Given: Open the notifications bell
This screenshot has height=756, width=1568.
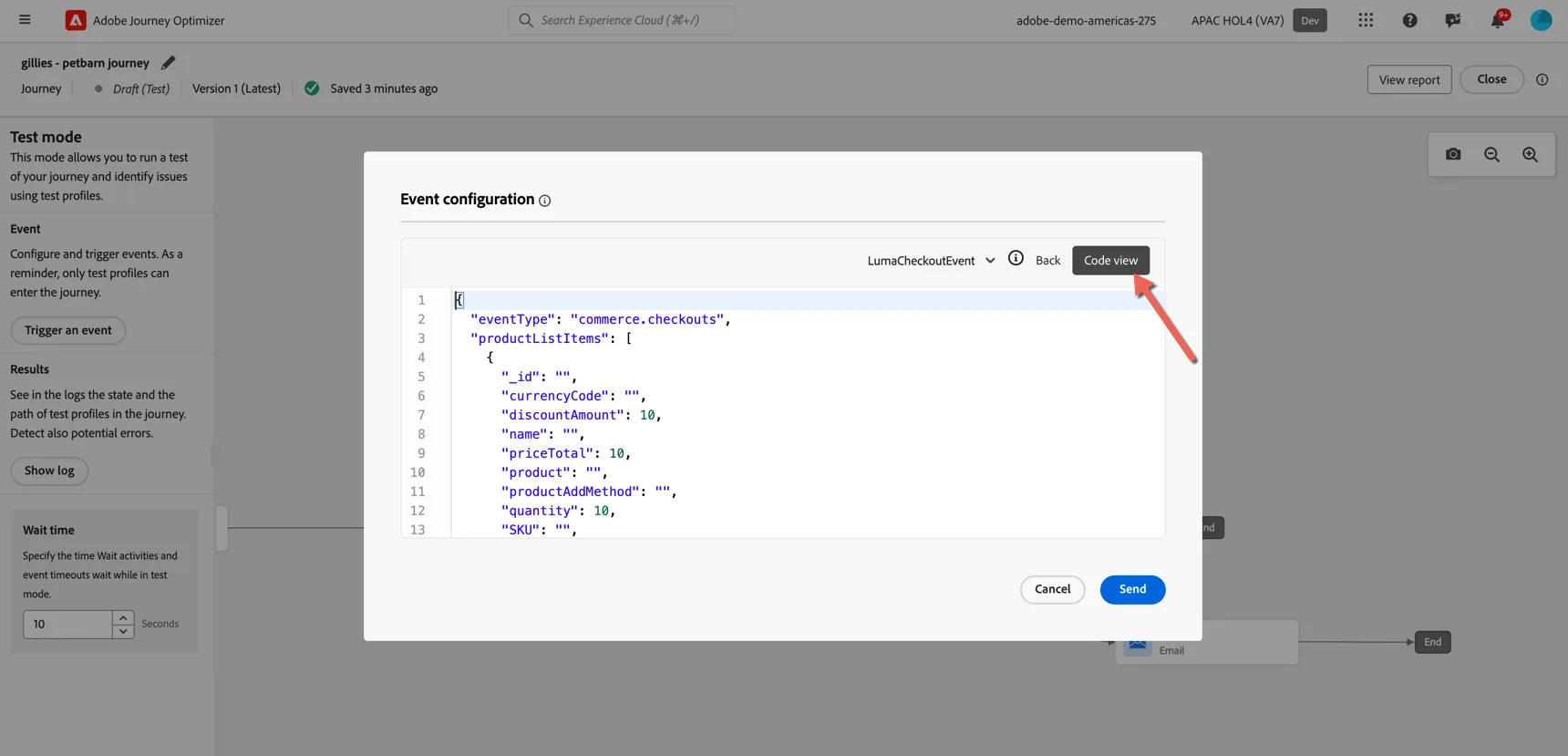Looking at the screenshot, I should pos(1498,20).
